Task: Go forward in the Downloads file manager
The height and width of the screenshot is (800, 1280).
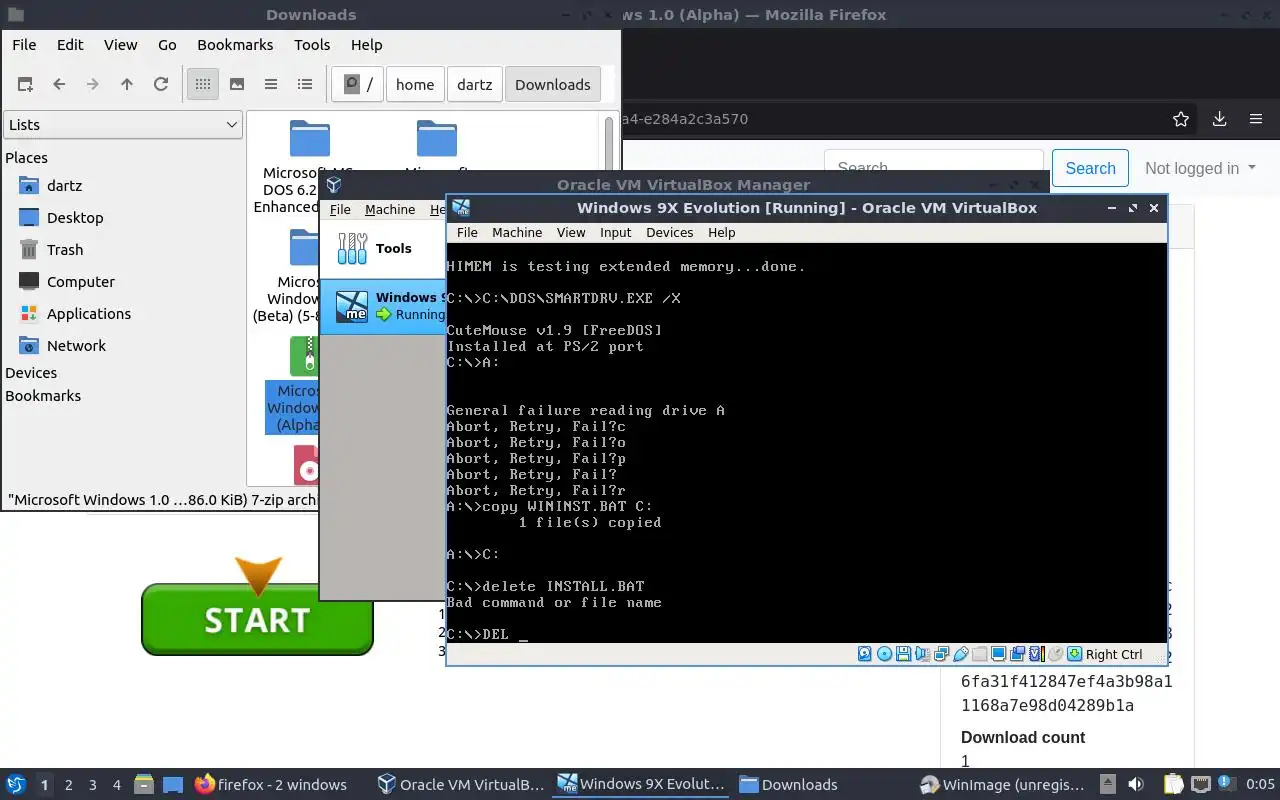Action: click(x=93, y=85)
